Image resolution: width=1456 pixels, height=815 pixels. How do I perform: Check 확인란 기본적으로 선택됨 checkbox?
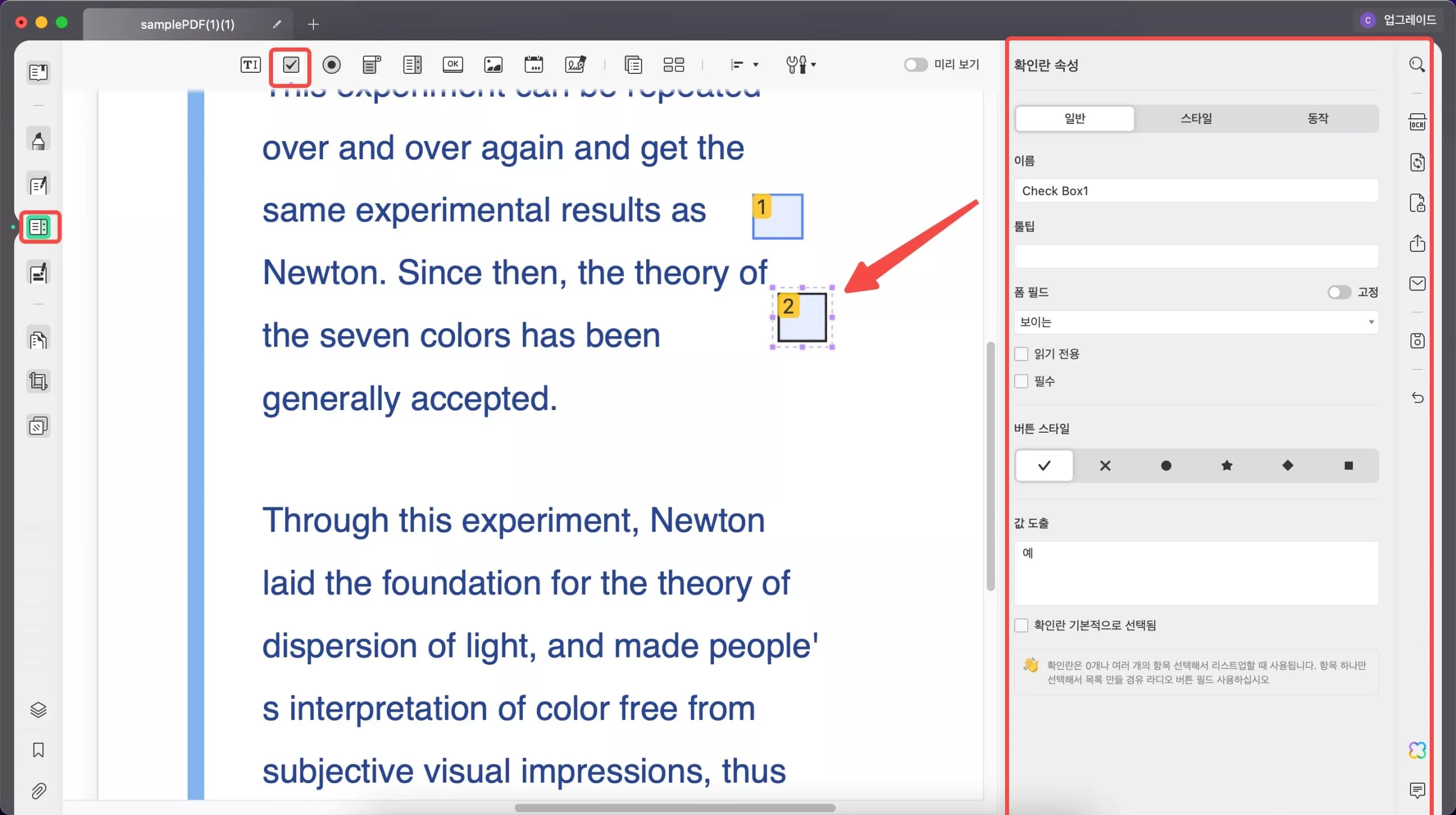click(1021, 626)
